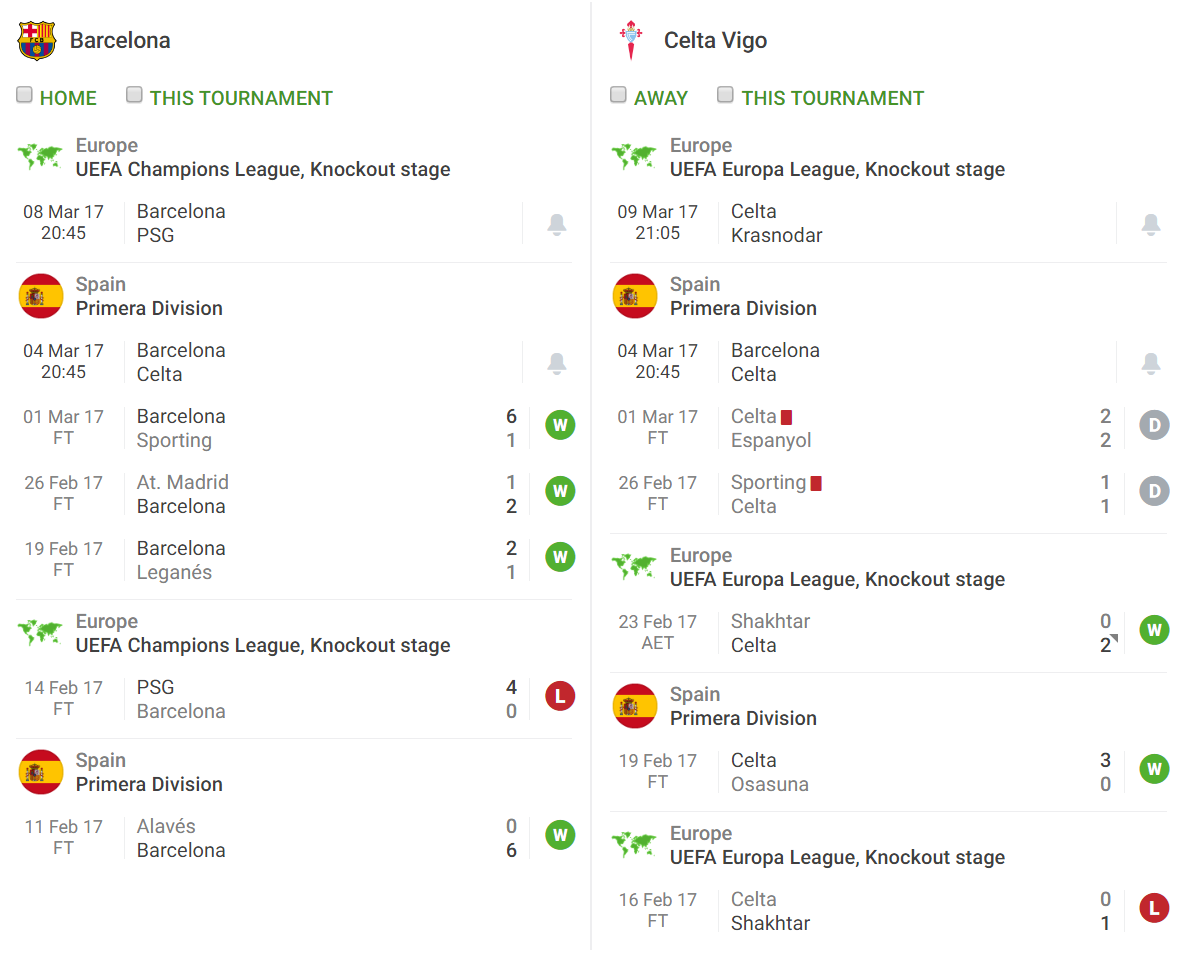Click the Barcelona team name heading
This screenshot has height=953, width=1184.
pos(120,40)
